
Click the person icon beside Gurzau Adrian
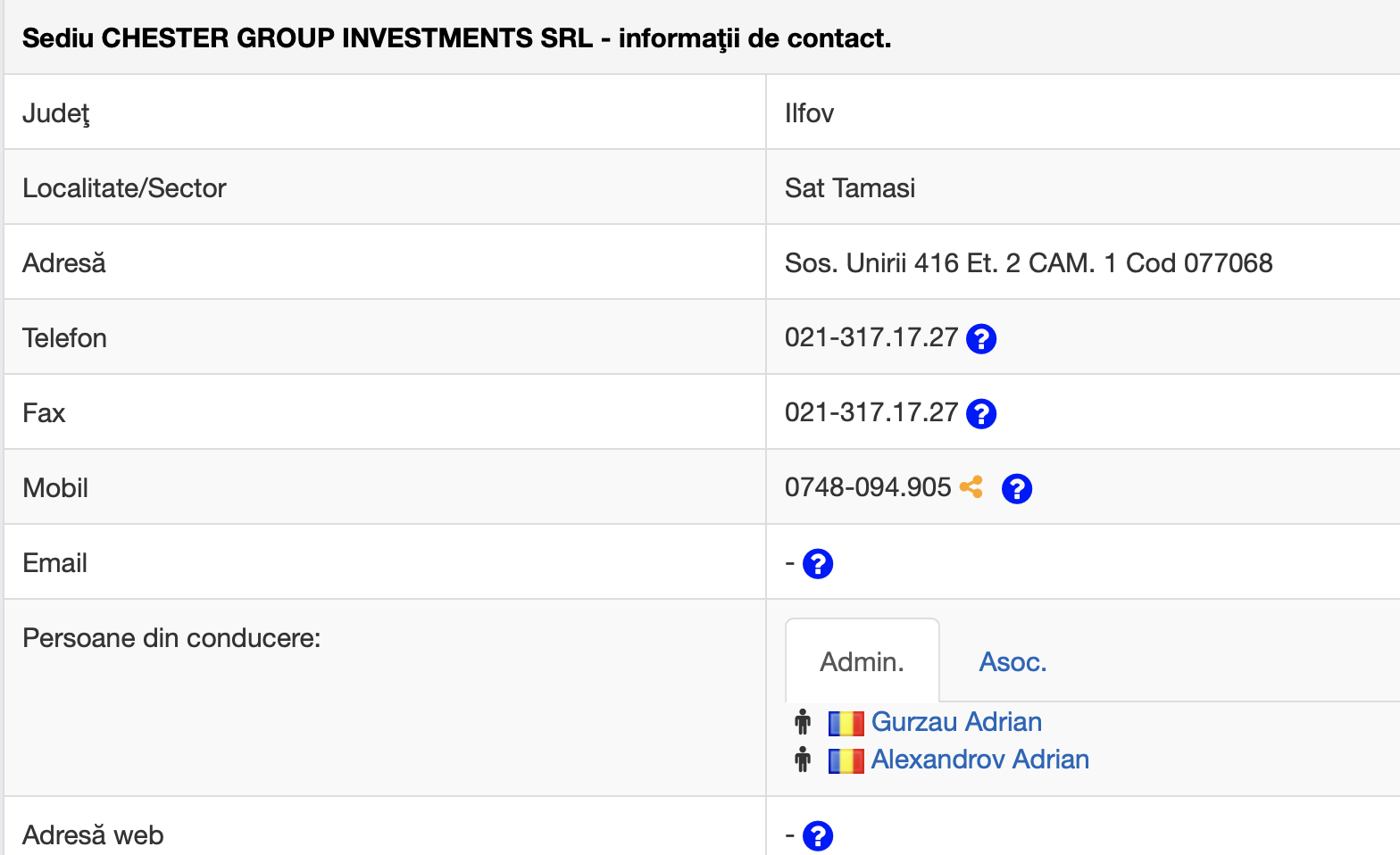803,722
